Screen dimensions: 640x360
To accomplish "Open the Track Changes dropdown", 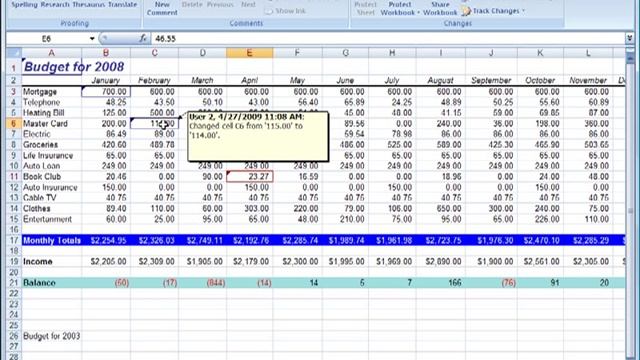I will pos(524,11).
